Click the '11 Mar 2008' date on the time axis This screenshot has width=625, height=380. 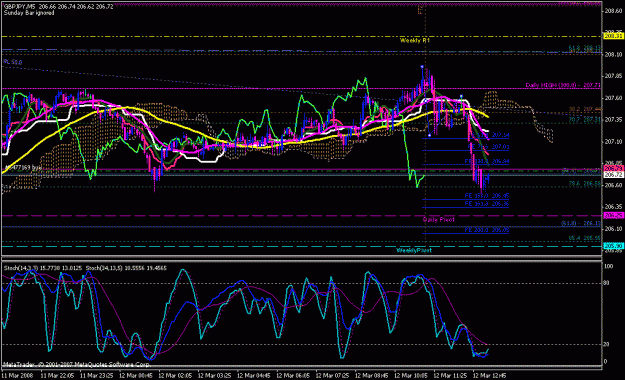coord(18,376)
